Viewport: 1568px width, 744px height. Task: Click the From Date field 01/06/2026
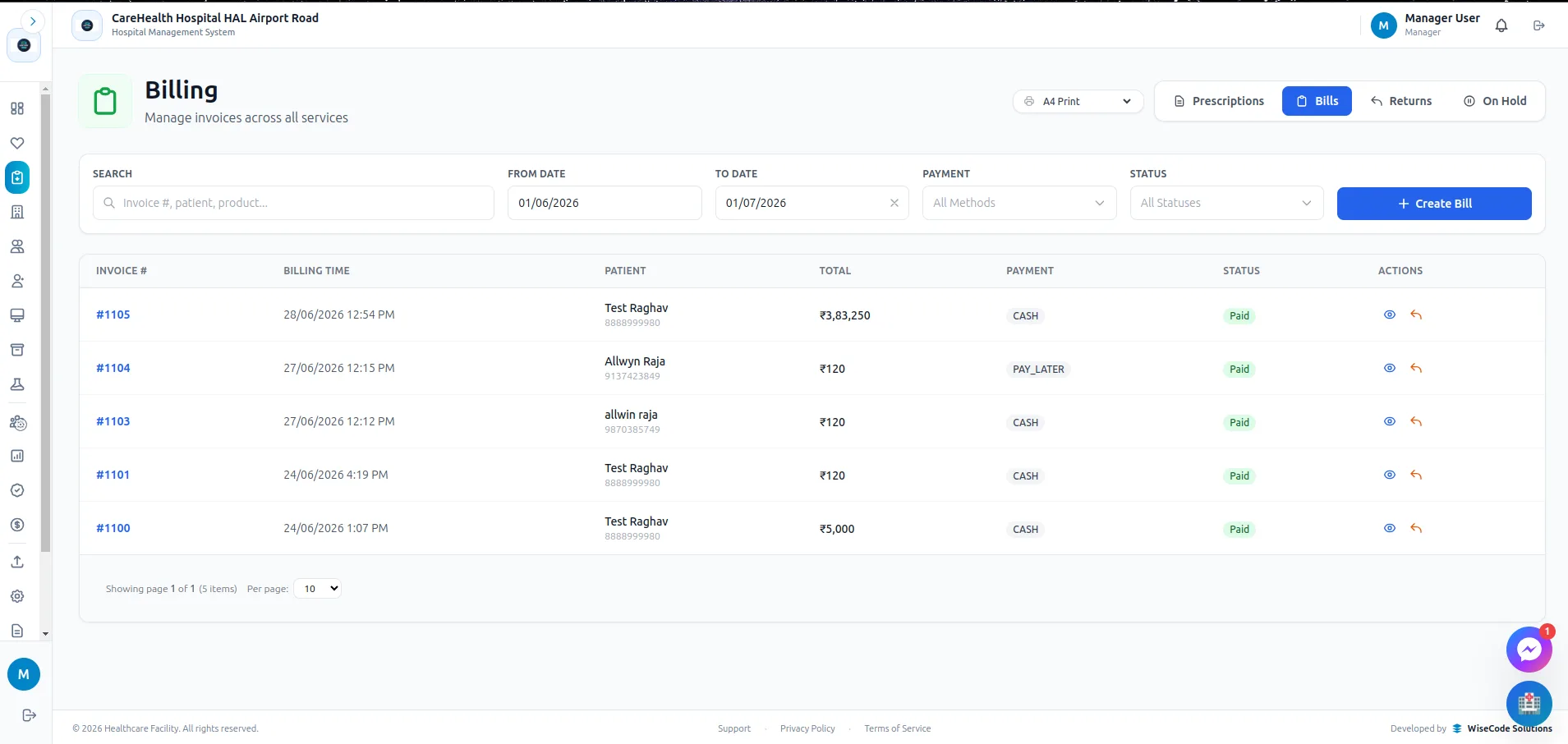[x=605, y=203]
